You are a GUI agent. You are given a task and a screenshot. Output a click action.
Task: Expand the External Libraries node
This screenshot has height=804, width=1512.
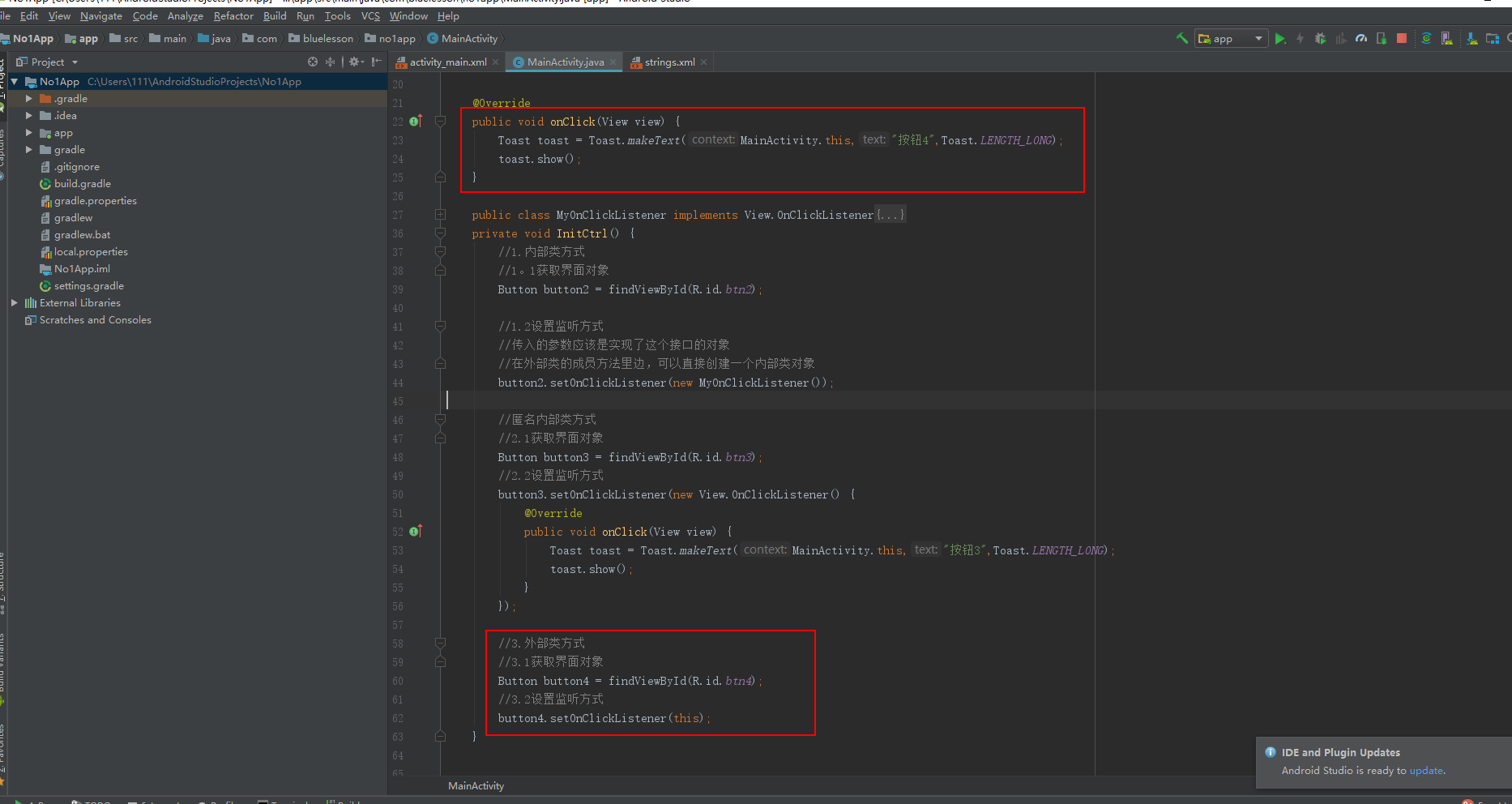[x=15, y=303]
